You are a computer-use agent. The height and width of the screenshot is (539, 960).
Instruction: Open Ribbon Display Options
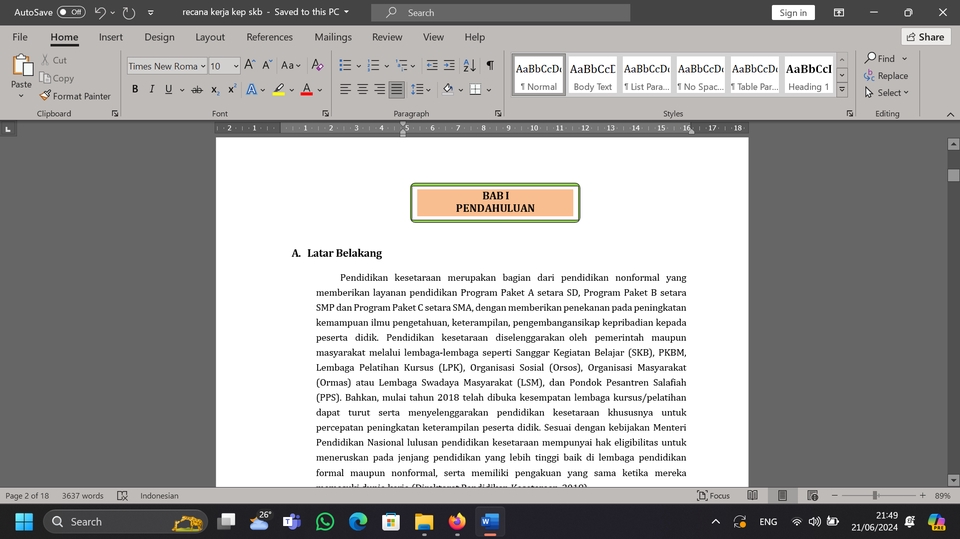click(x=839, y=12)
